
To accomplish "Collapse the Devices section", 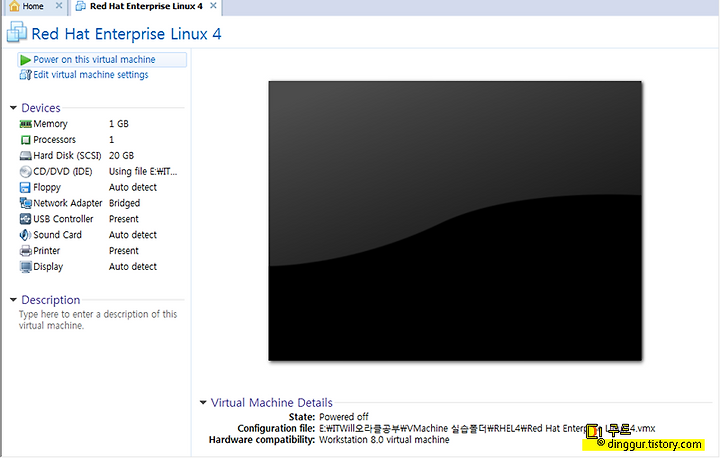I will (13, 108).
